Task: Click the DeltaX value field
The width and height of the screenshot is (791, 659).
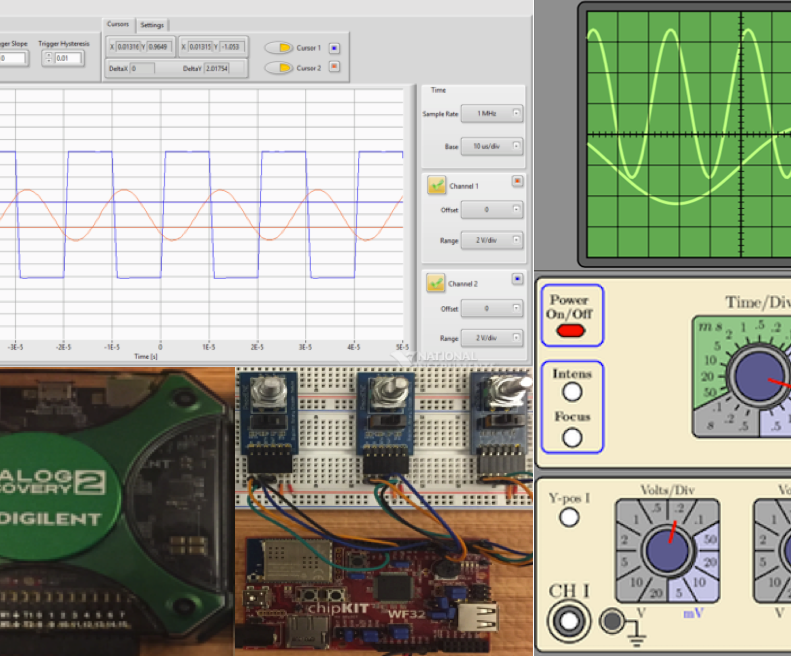Action: click(142, 69)
